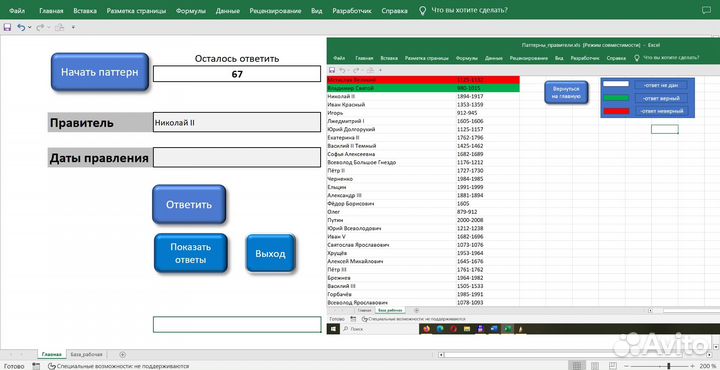The height and width of the screenshot is (370, 720).
Task: Open Разработчик tab in inner Excel window
Action: click(x=585, y=58)
